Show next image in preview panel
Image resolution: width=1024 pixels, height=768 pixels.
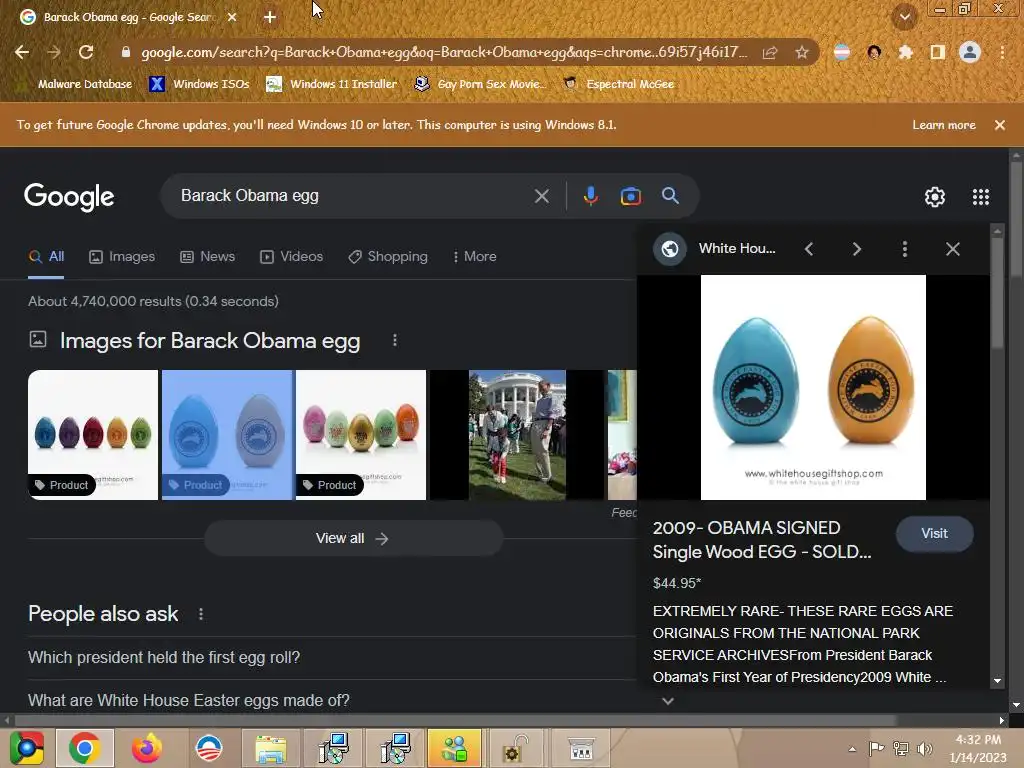pyautogui.click(x=856, y=249)
